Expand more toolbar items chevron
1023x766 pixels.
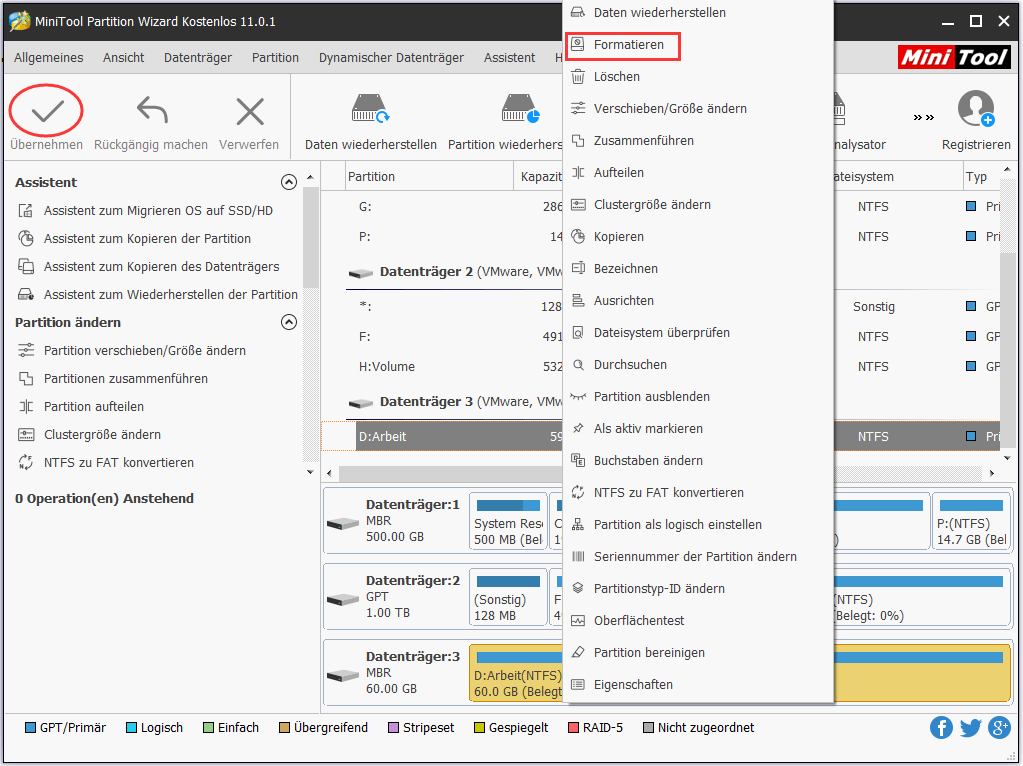[923, 118]
